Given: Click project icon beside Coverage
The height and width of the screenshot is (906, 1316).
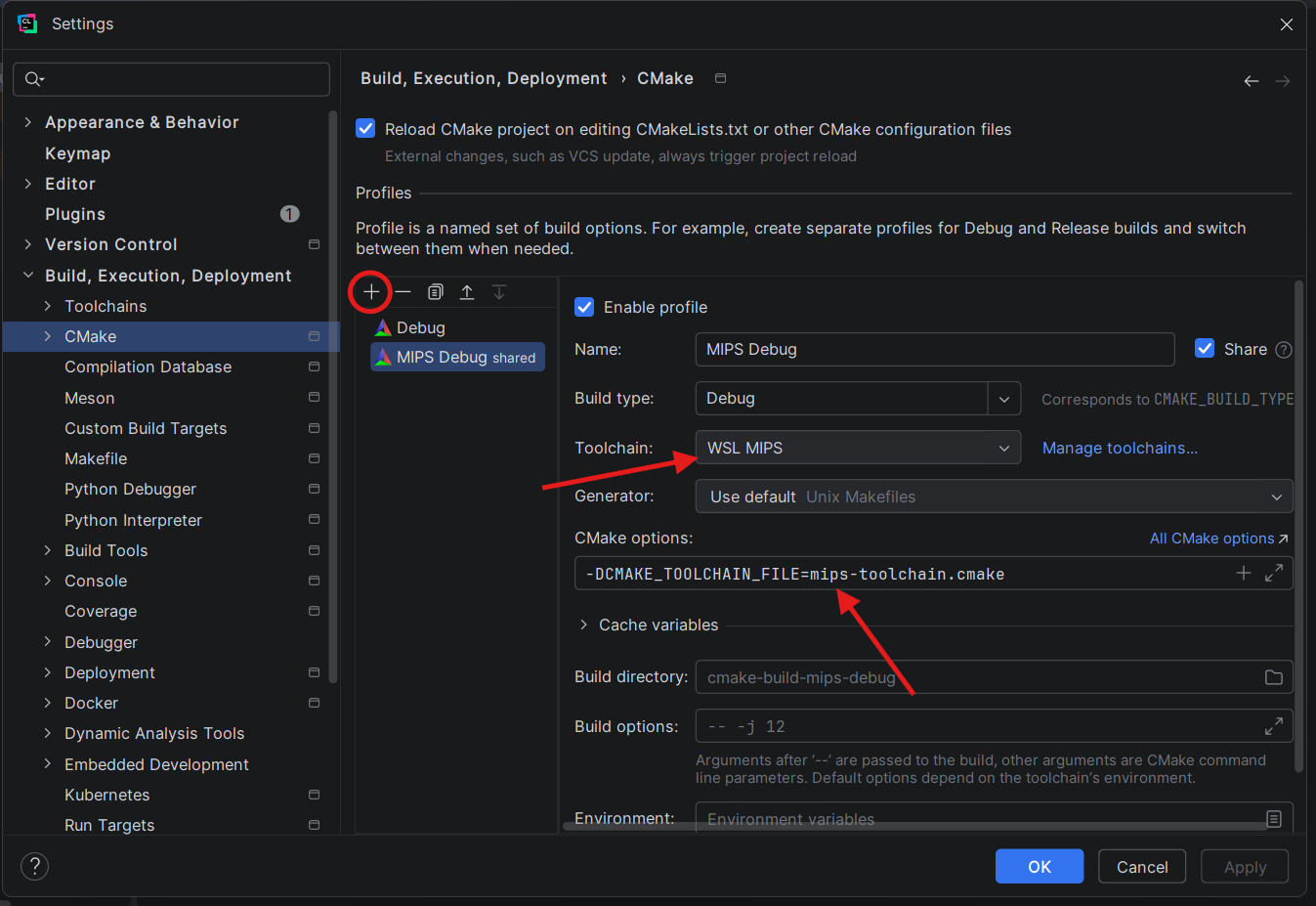Looking at the screenshot, I should point(314,611).
